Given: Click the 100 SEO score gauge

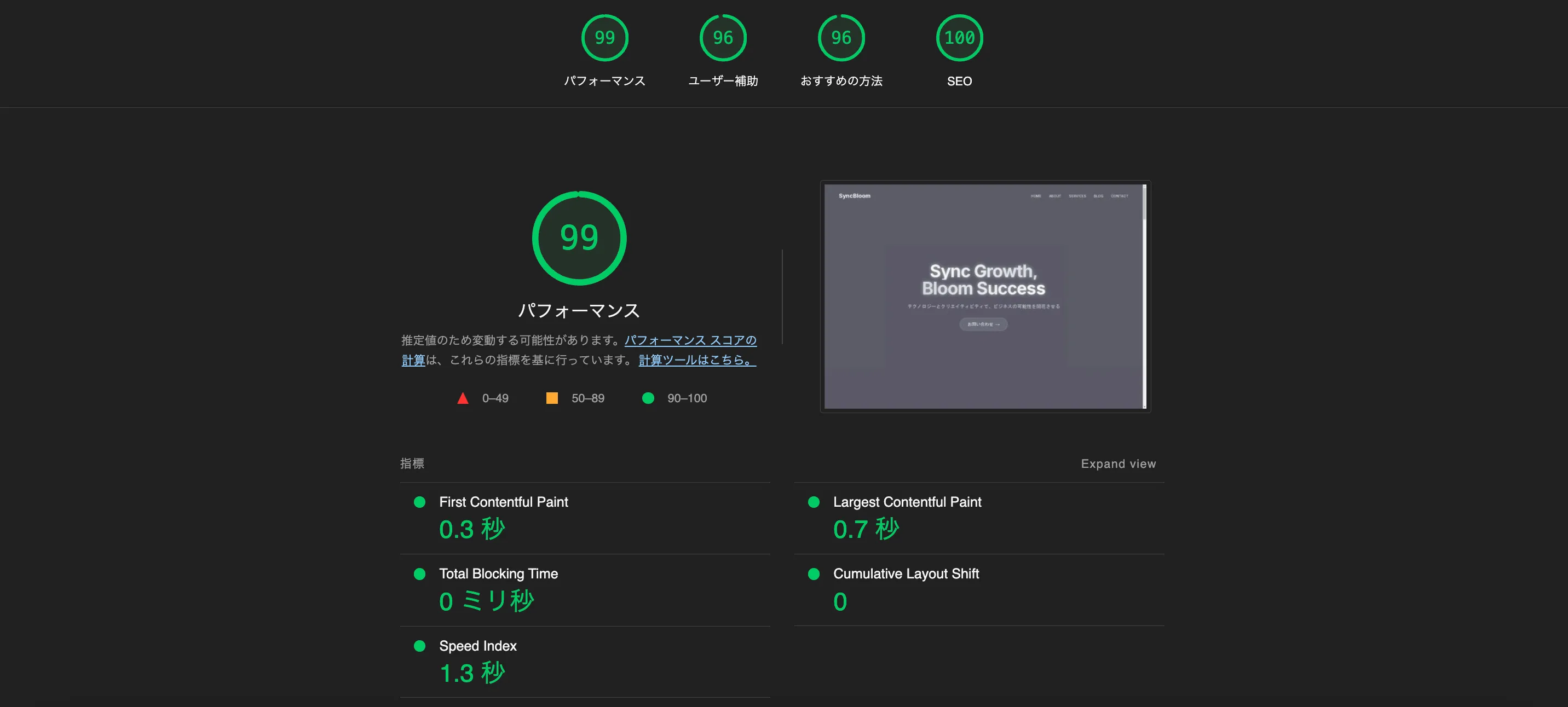Looking at the screenshot, I should tap(959, 38).
